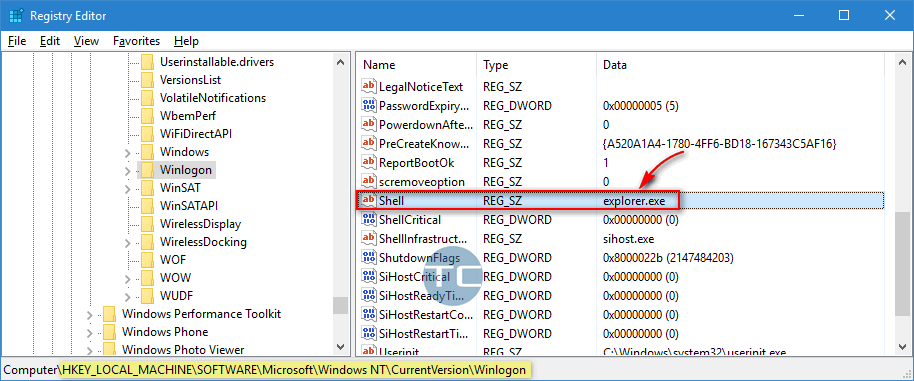Select the WUDF key label

coord(176,295)
